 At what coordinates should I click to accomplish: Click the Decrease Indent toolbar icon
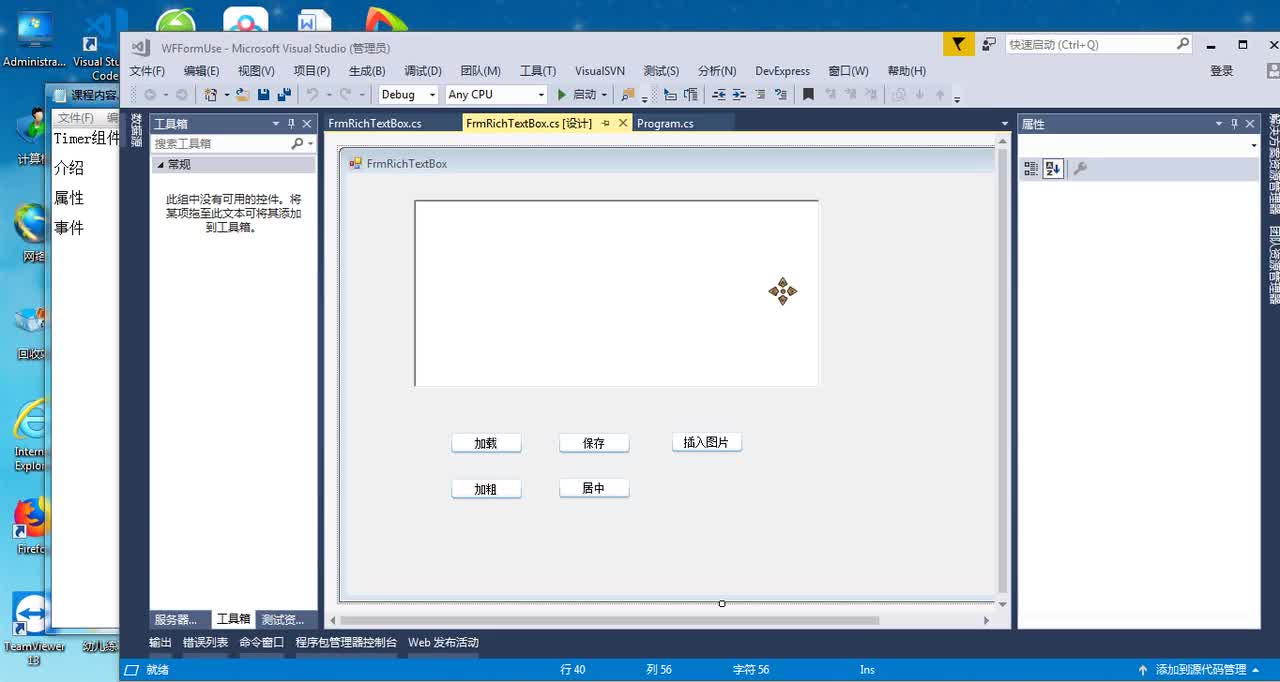click(718, 94)
